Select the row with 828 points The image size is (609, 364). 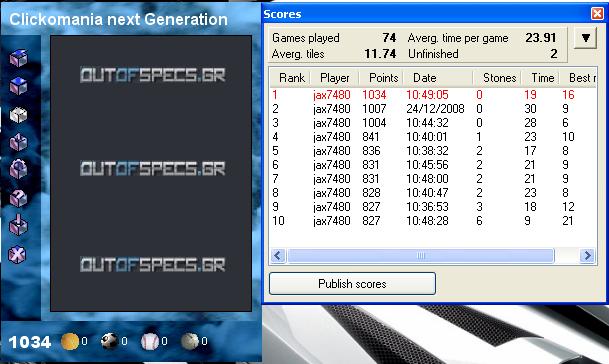433,193
